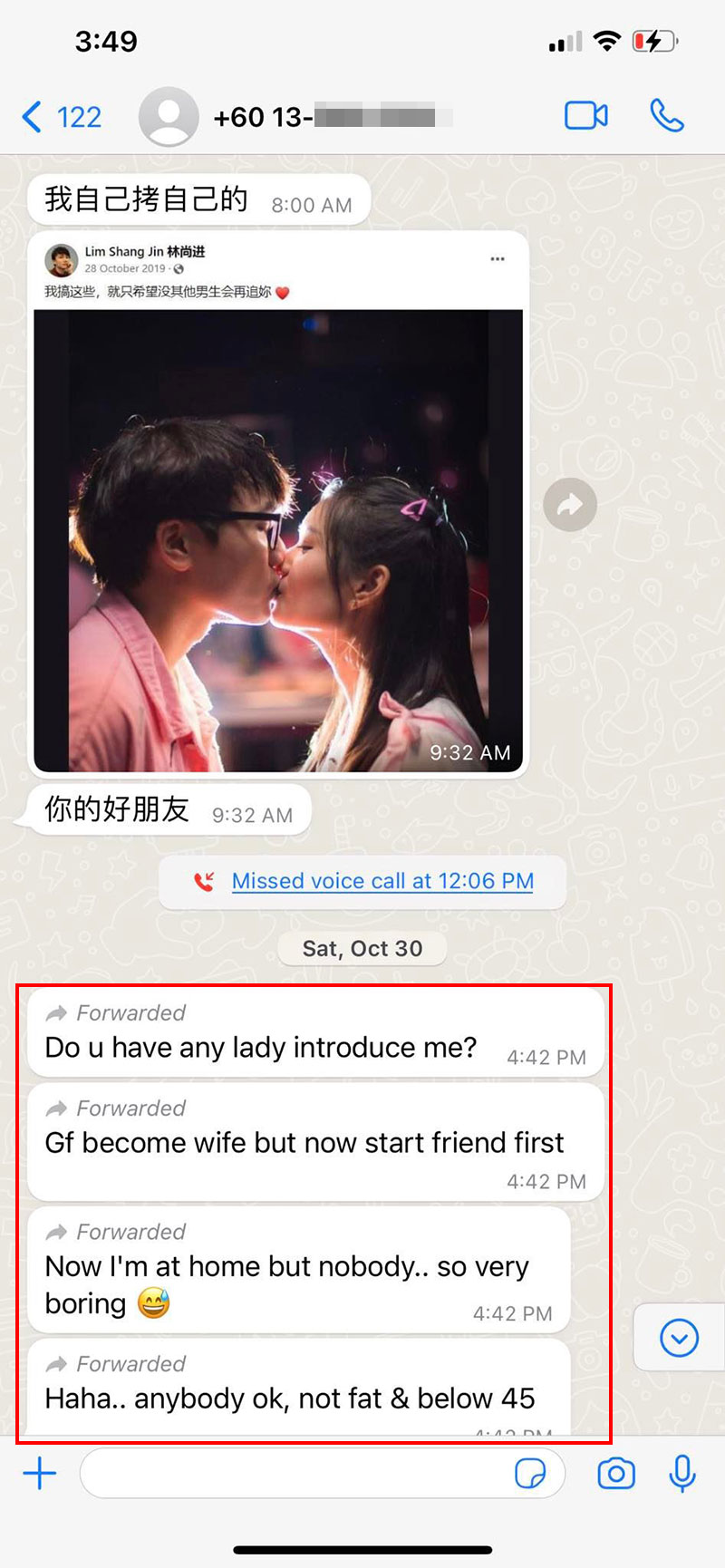This screenshot has width=725, height=1568.
Task: Tap the Missed voice call at 12:06 PM link
Action: point(382,881)
